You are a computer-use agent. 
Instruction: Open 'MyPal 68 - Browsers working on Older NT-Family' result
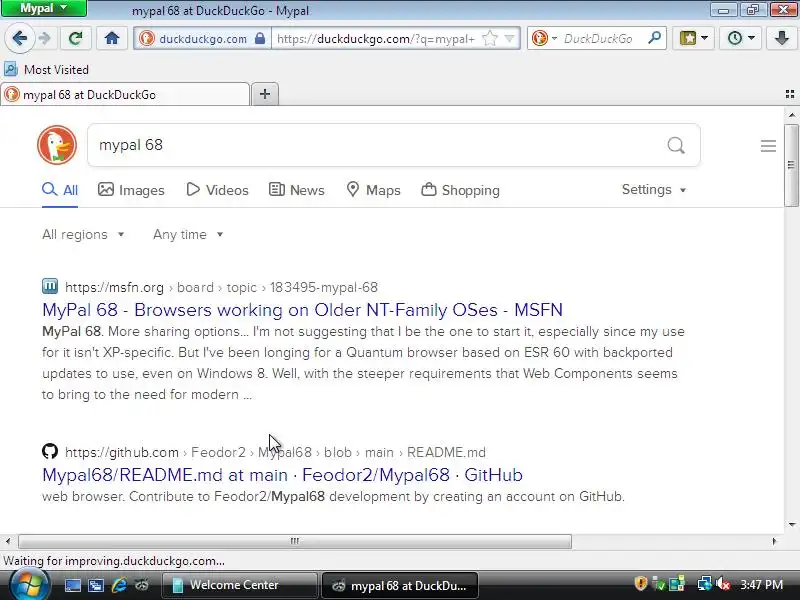coord(303,310)
